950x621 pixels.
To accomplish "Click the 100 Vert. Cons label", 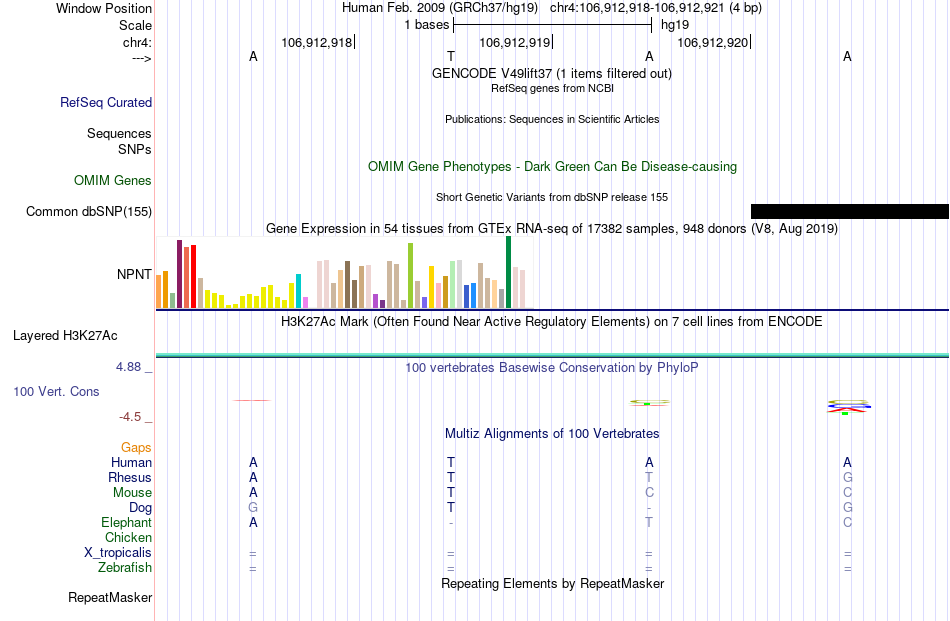I will pyautogui.click(x=56, y=391).
